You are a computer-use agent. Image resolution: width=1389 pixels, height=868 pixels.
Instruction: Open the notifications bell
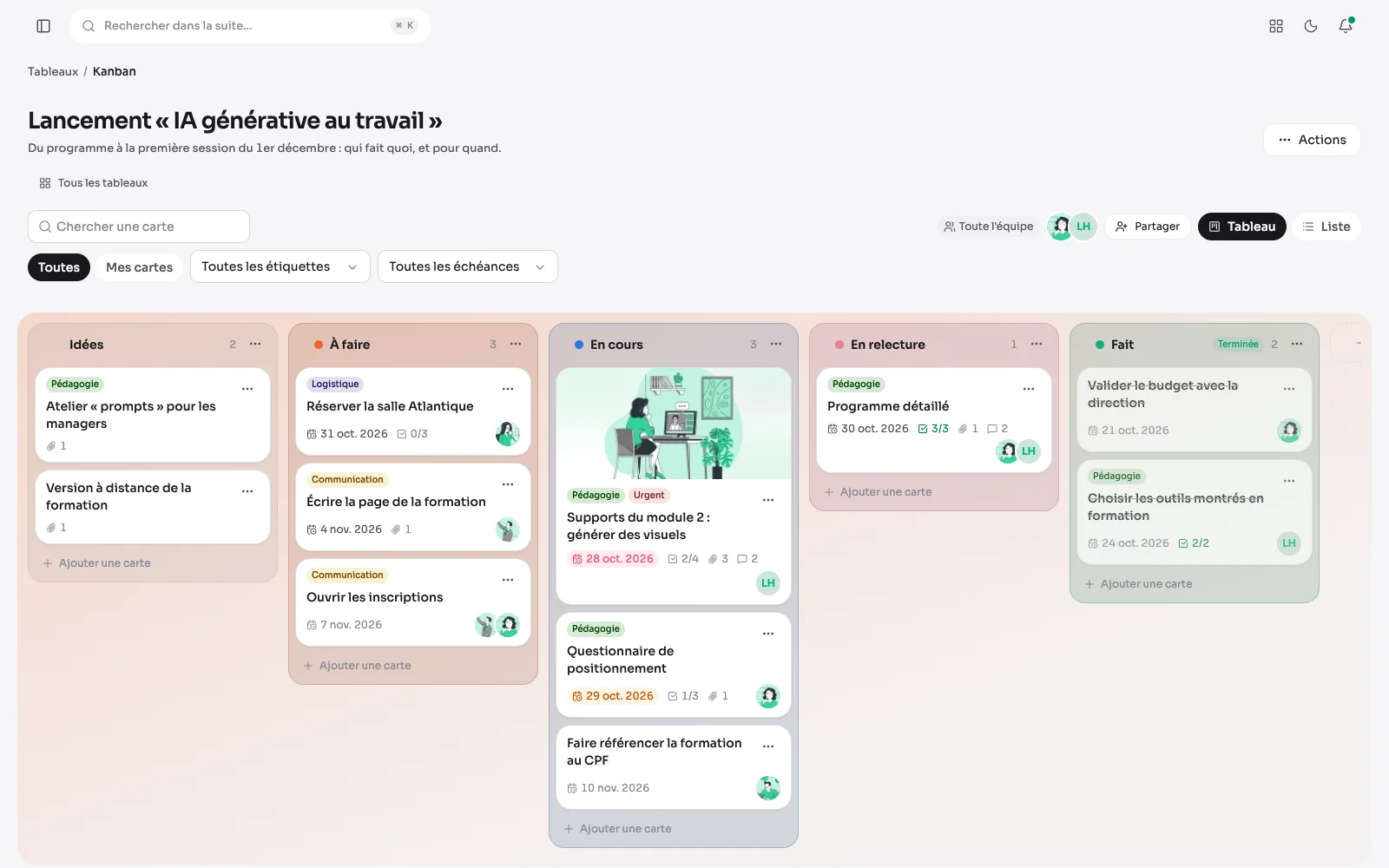1346,26
